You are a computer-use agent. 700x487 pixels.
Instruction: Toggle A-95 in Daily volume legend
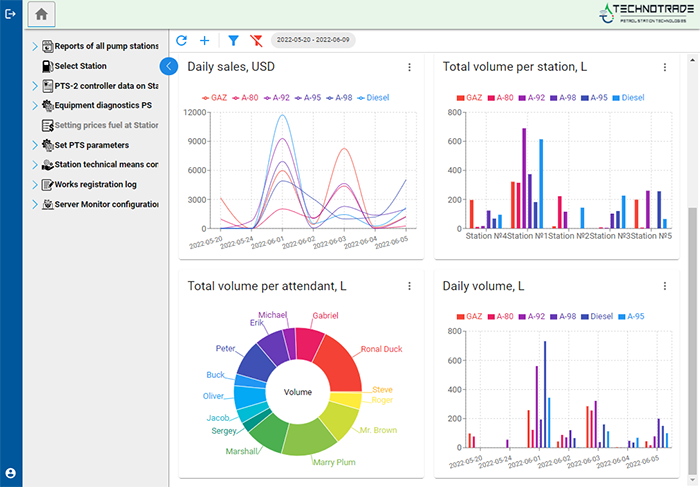point(631,316)
